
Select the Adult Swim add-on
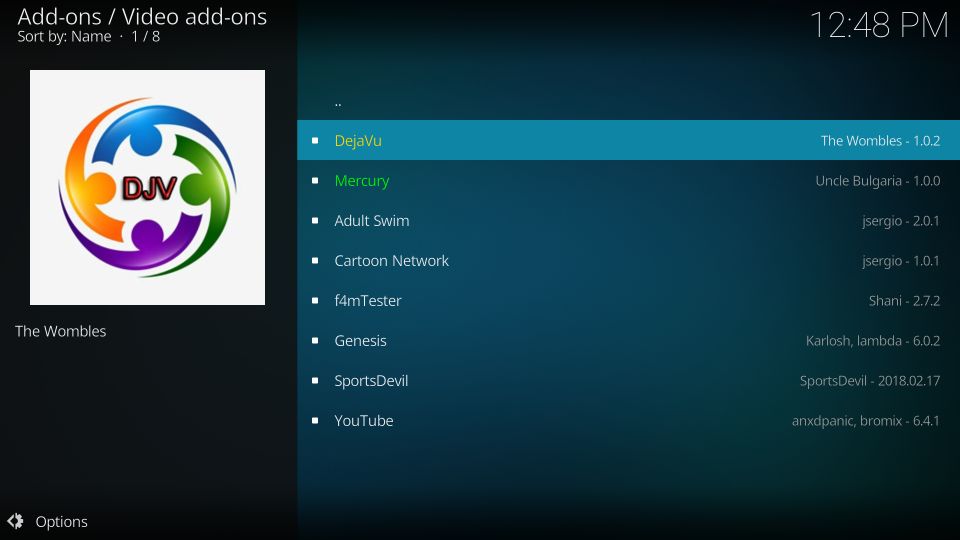(x=628, y=220)
